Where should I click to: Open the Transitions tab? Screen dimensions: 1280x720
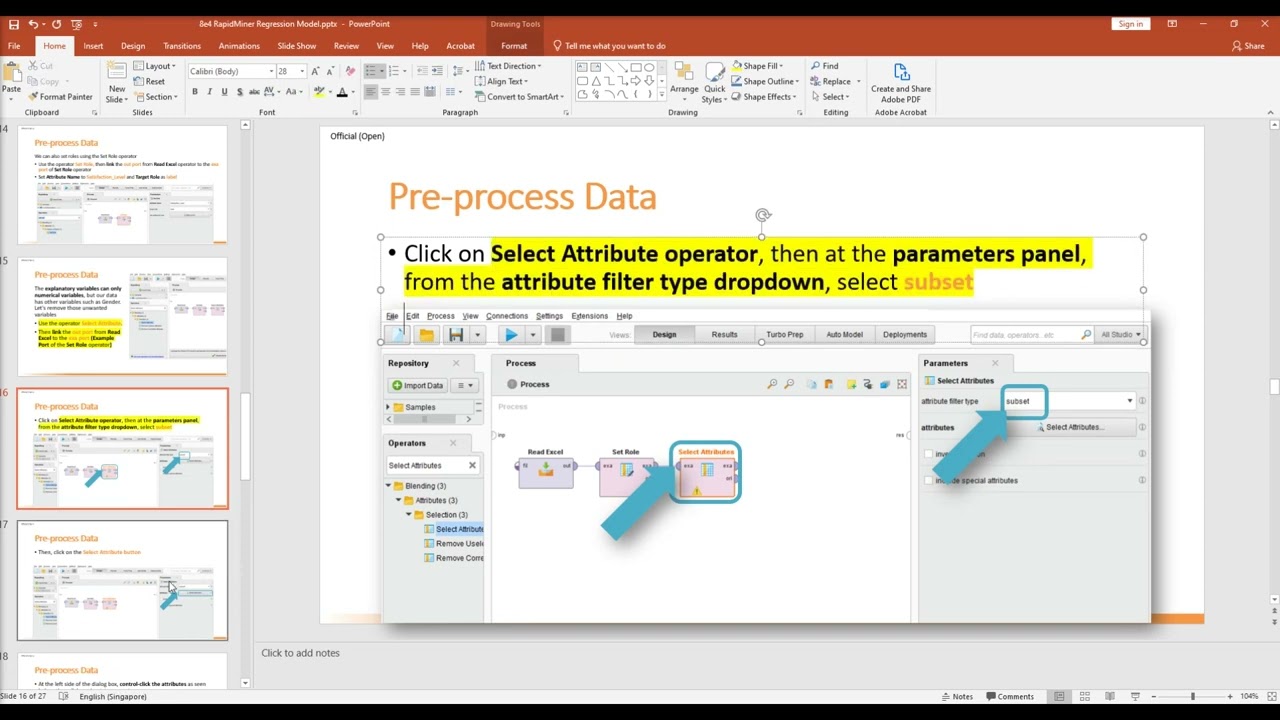click(182, 46)
